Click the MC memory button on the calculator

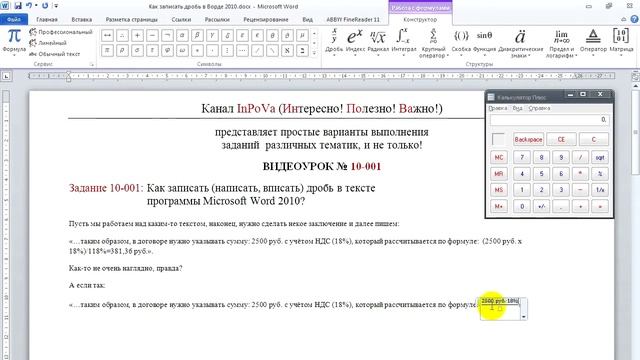click(499, 157)
